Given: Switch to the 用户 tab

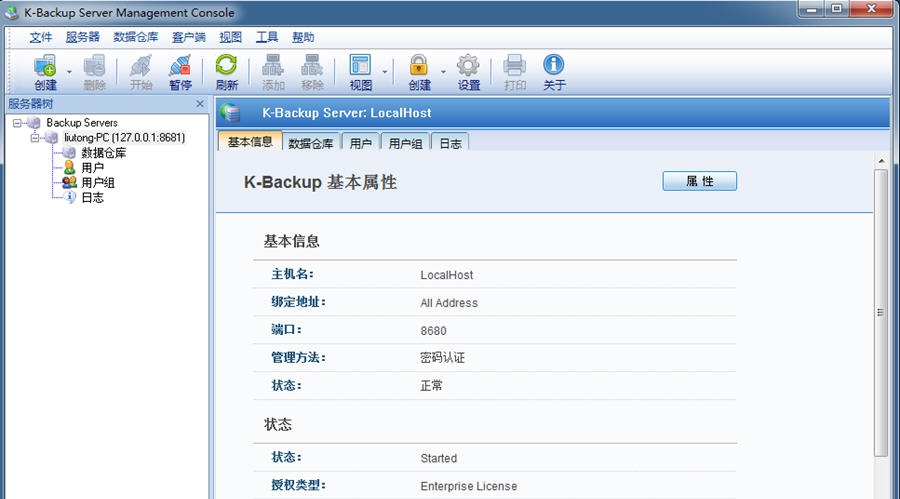Looking at the screenshot, I should [360, 143].
